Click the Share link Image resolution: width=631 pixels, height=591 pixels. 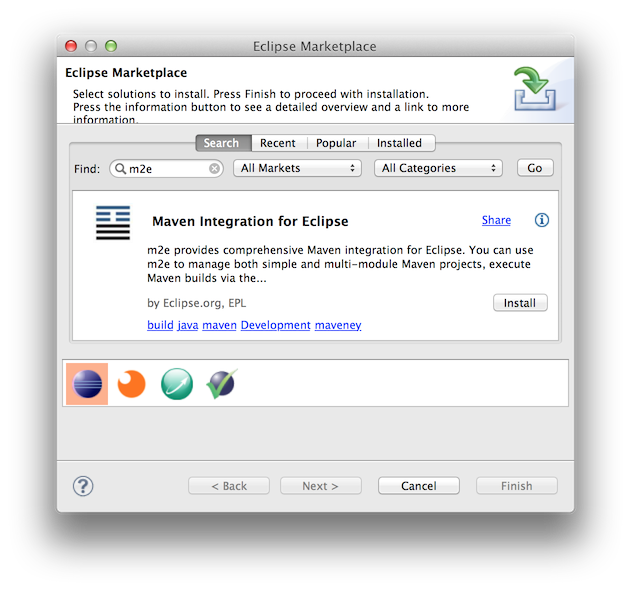pos(496,220)
